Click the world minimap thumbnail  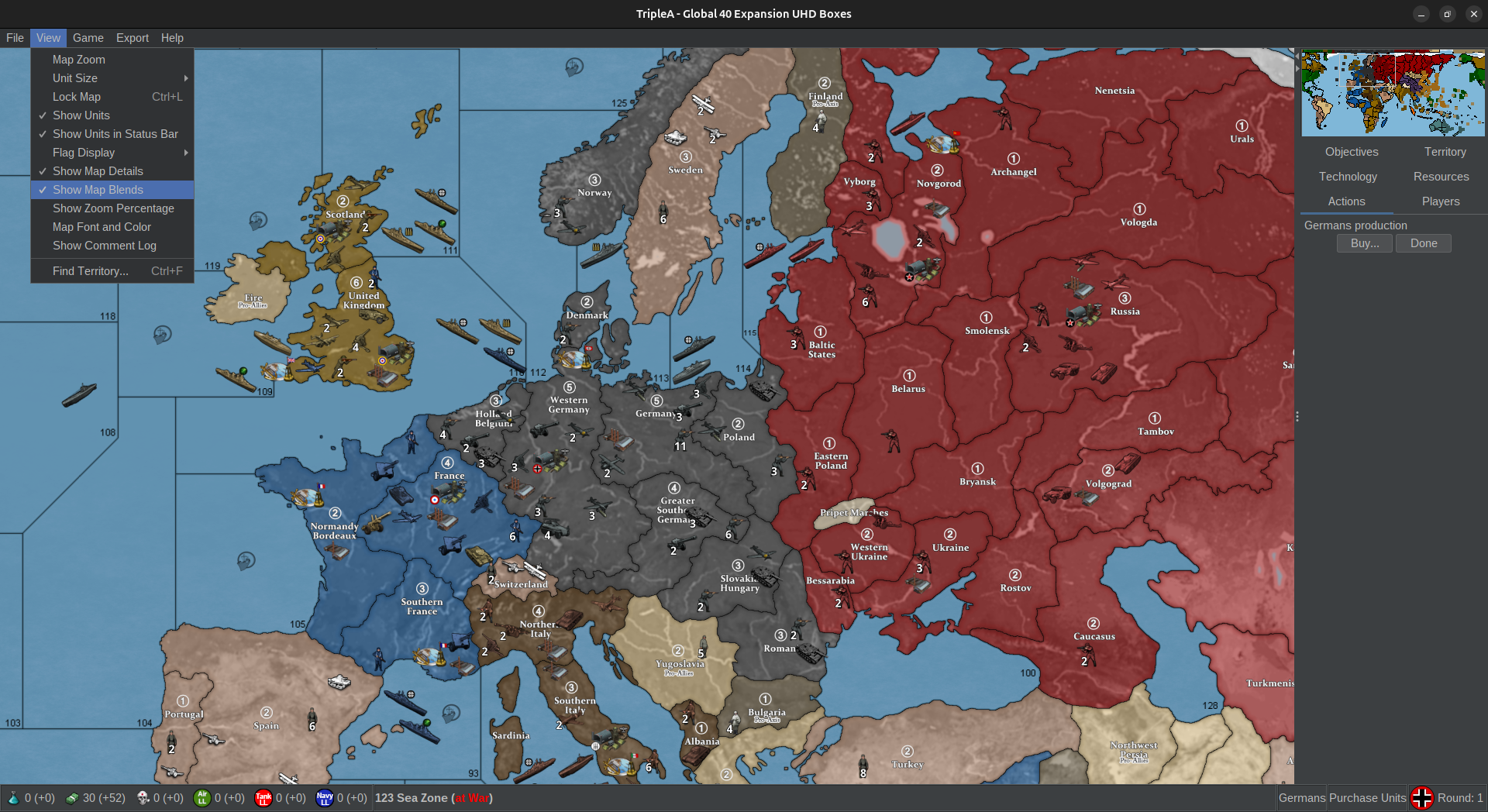click(1393, 93)
